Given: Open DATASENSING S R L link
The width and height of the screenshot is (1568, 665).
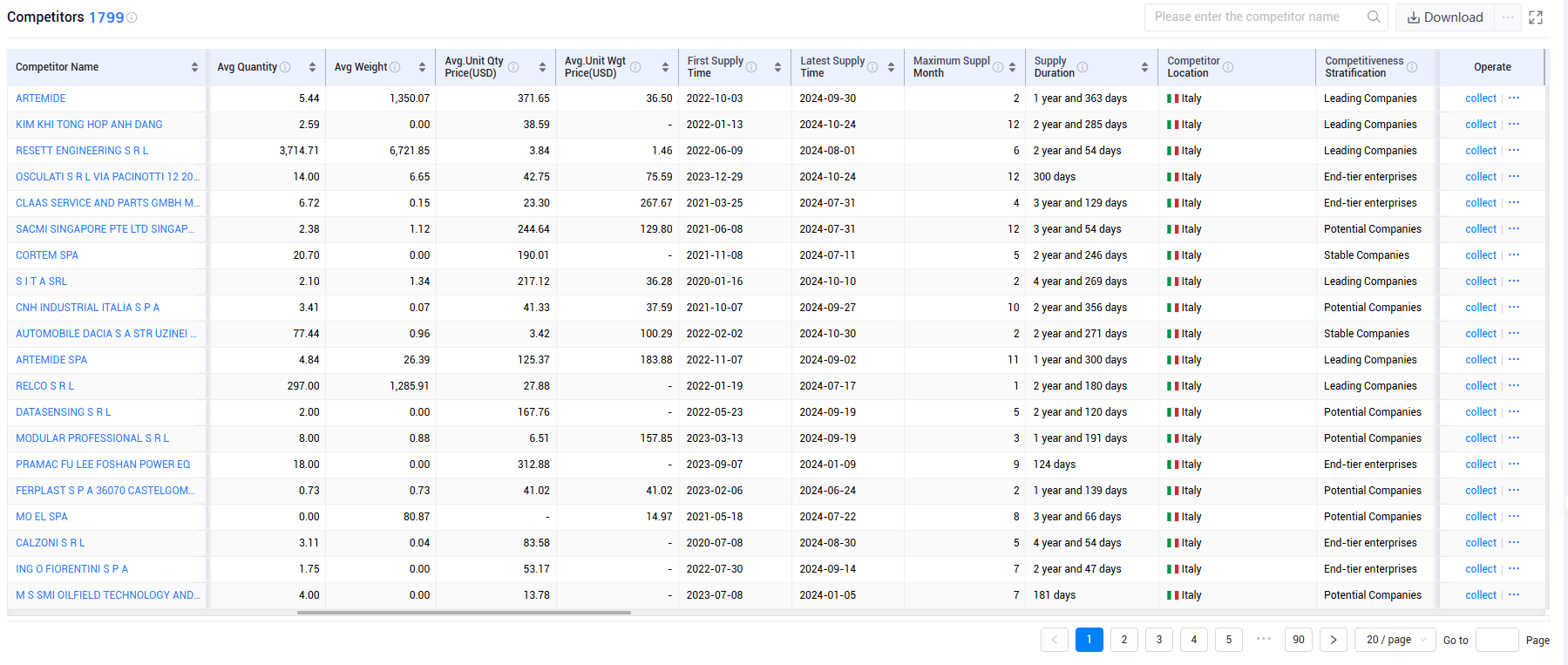Looking at the screenshot, I should coord(64,412).
